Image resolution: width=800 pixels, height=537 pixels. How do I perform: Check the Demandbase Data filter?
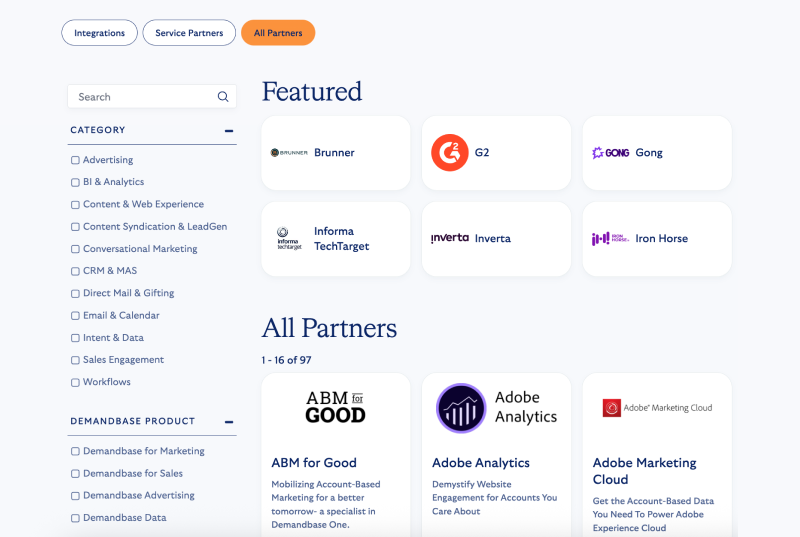coord(75,518)
